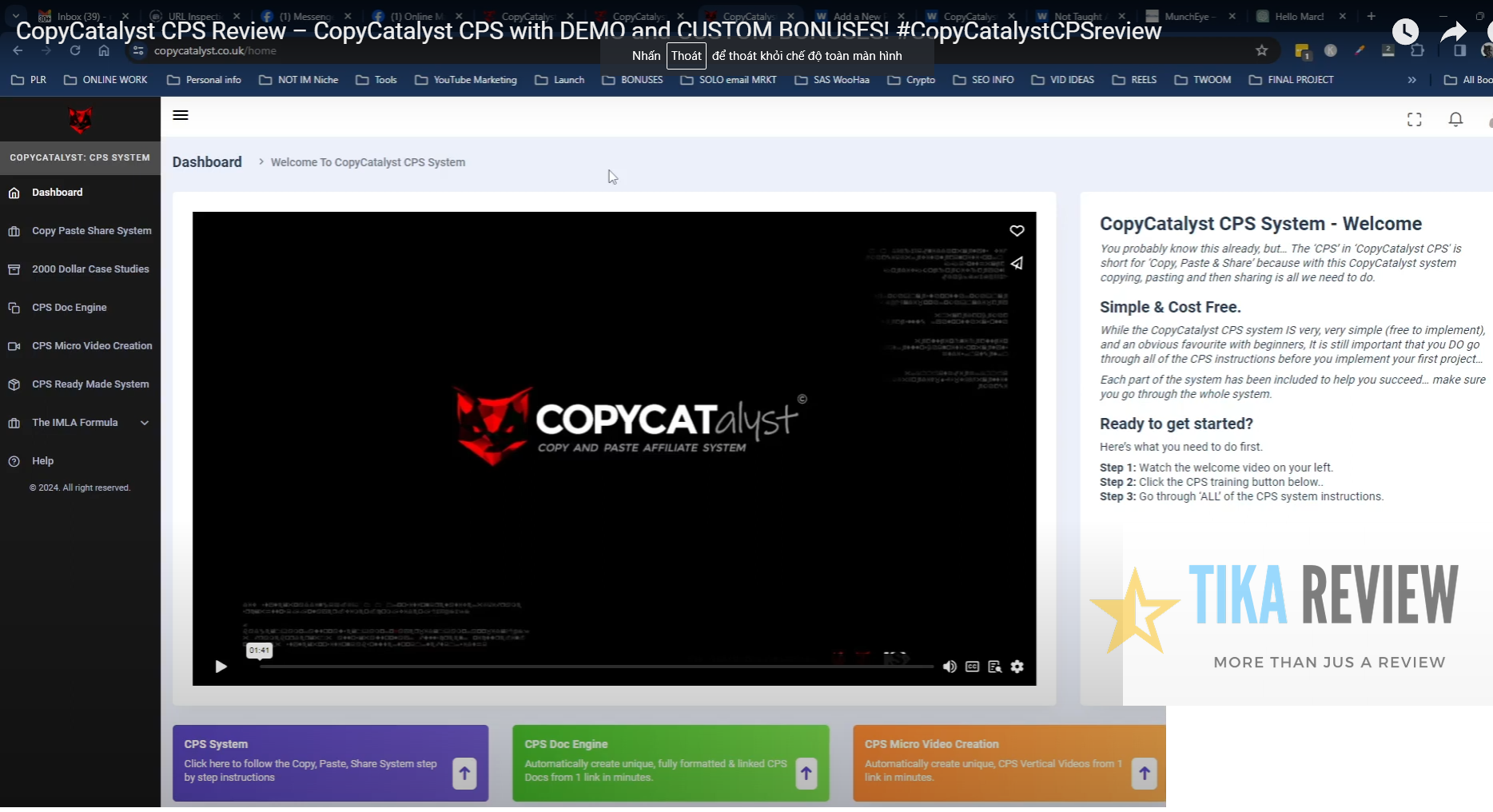Select CPS Doc Engine in sidebar
The width and height of the screenshot is (1493, 812).
pos(69,307)
